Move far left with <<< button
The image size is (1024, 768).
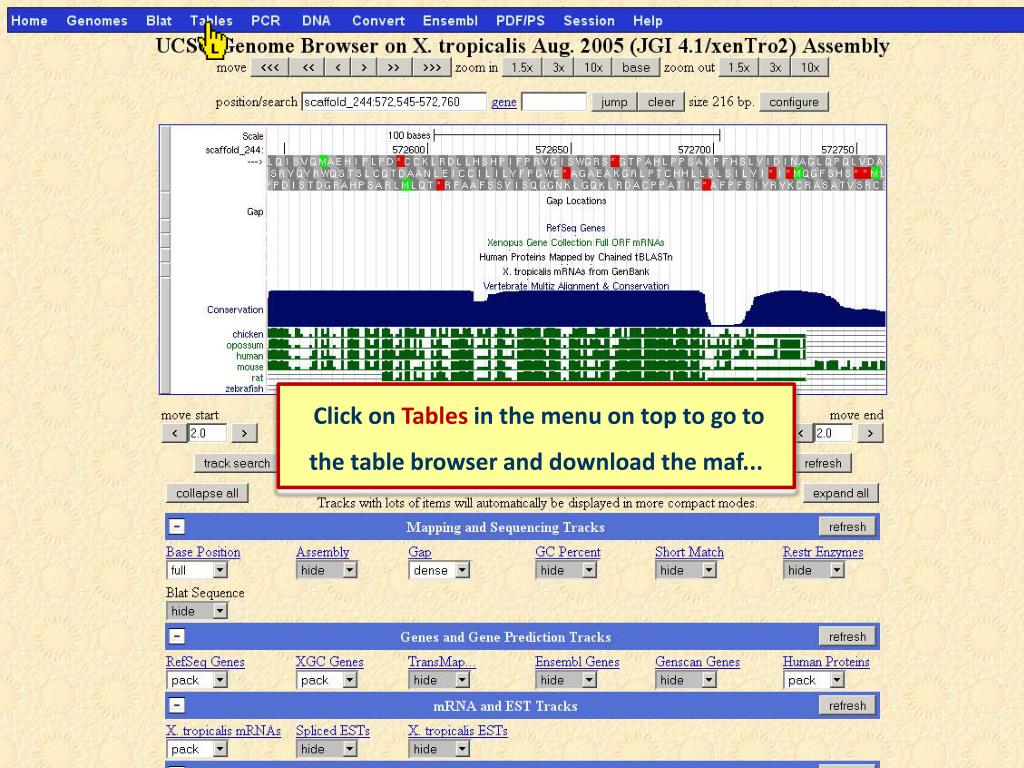(x=270, y=67)
